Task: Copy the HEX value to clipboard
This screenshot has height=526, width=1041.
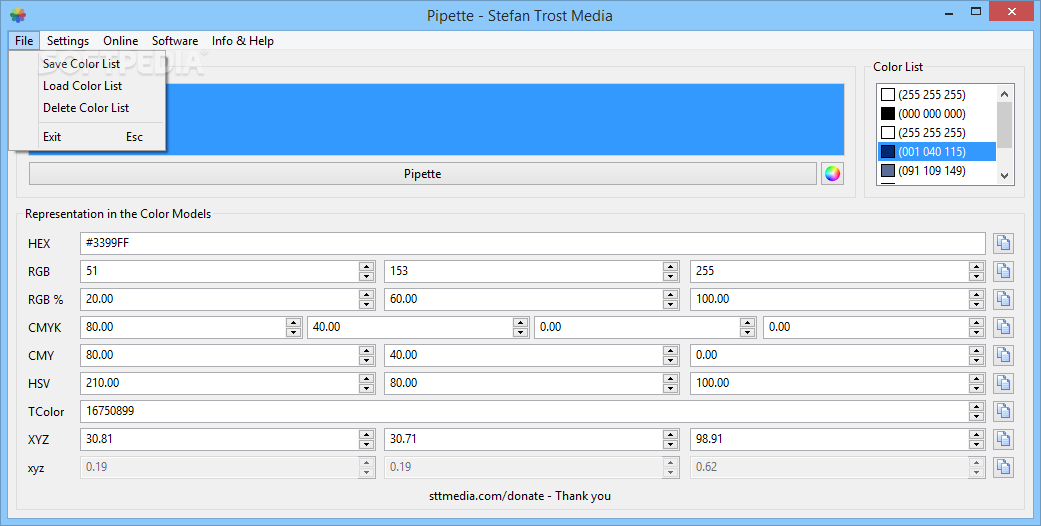Action: point(1003,244)
